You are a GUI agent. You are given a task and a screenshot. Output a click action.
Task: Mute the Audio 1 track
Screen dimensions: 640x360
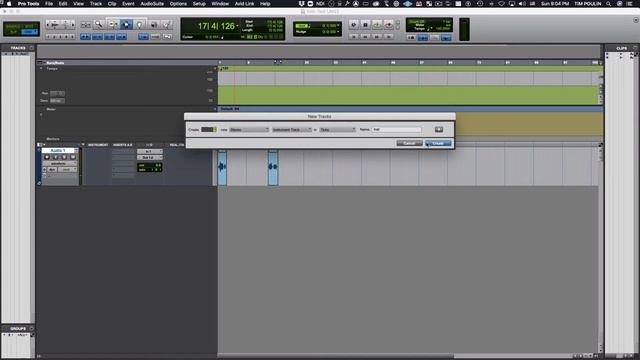73,157
